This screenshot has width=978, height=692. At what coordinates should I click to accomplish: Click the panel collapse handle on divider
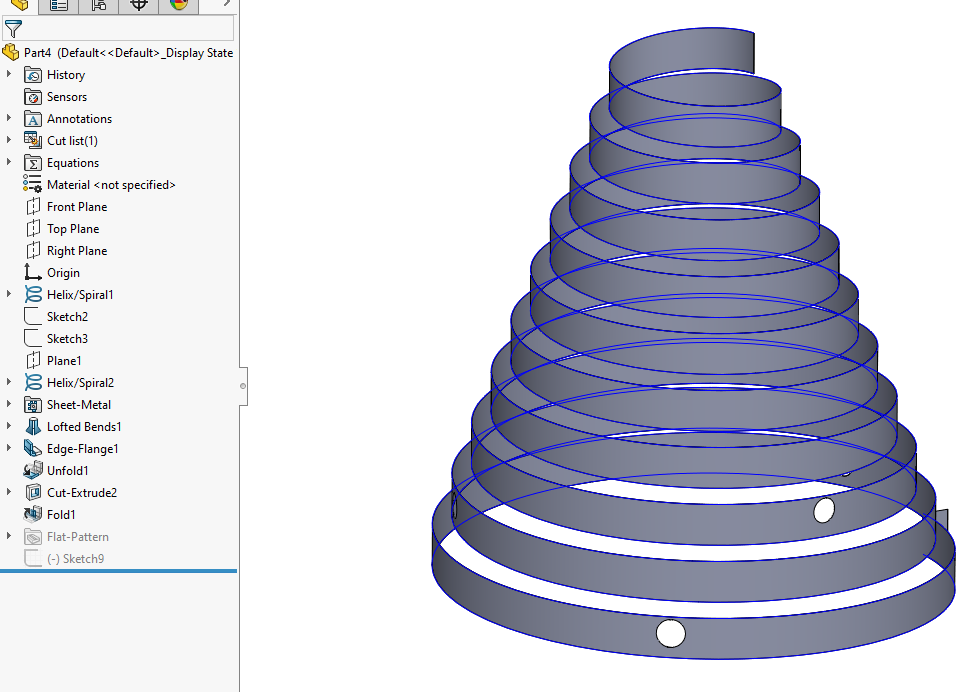pos(243,385)
